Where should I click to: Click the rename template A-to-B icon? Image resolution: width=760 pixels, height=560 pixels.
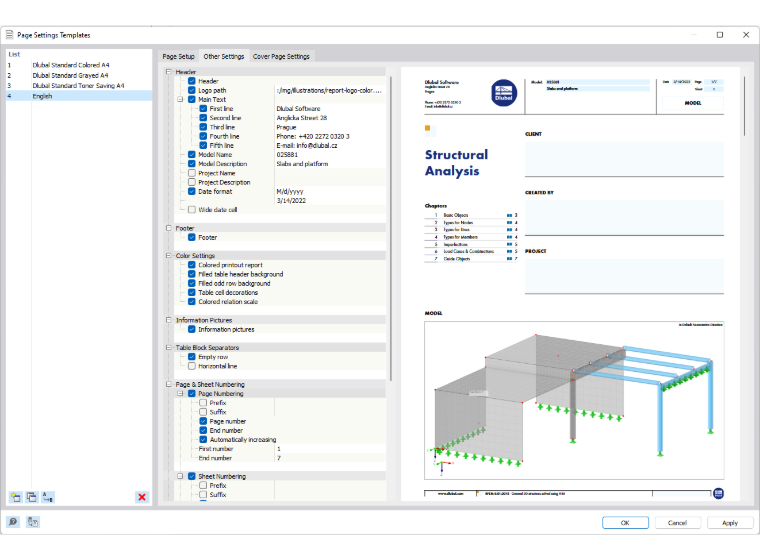pos(48,497)
